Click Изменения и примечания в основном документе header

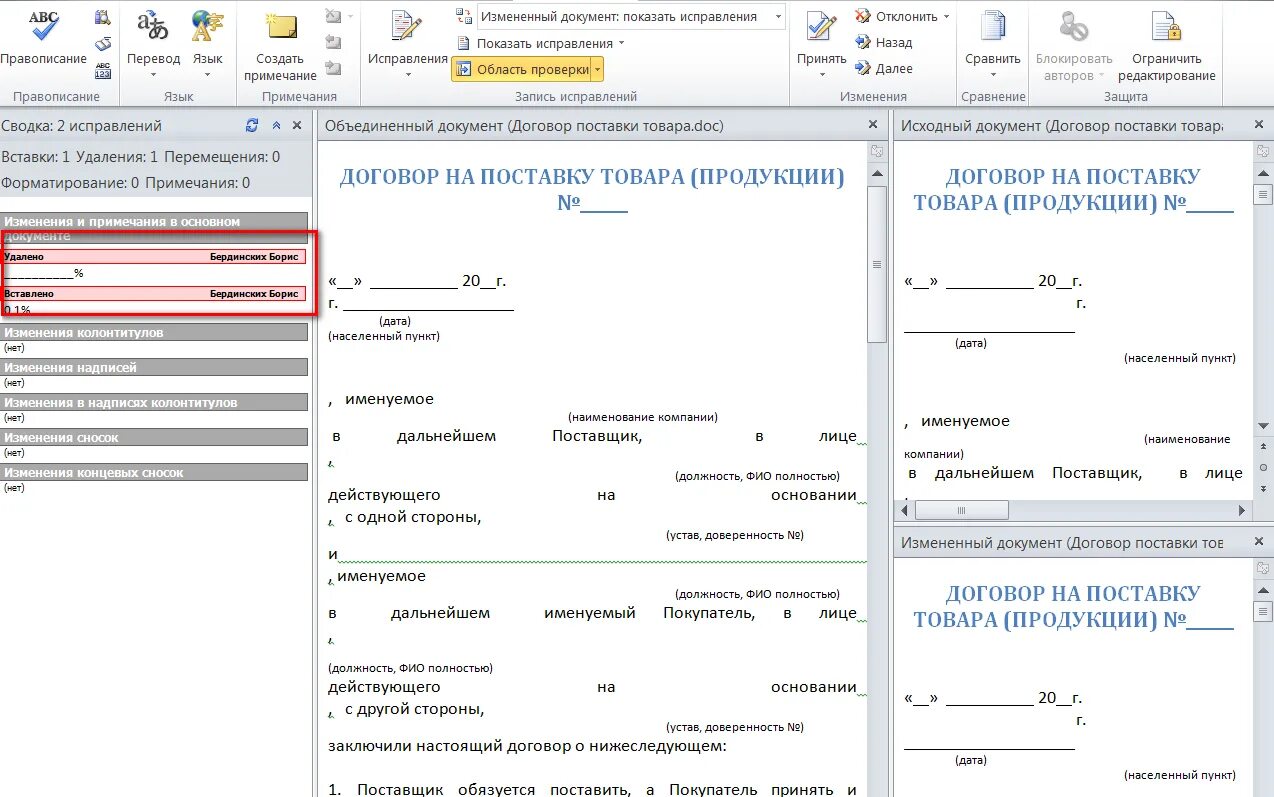[154, 228]
